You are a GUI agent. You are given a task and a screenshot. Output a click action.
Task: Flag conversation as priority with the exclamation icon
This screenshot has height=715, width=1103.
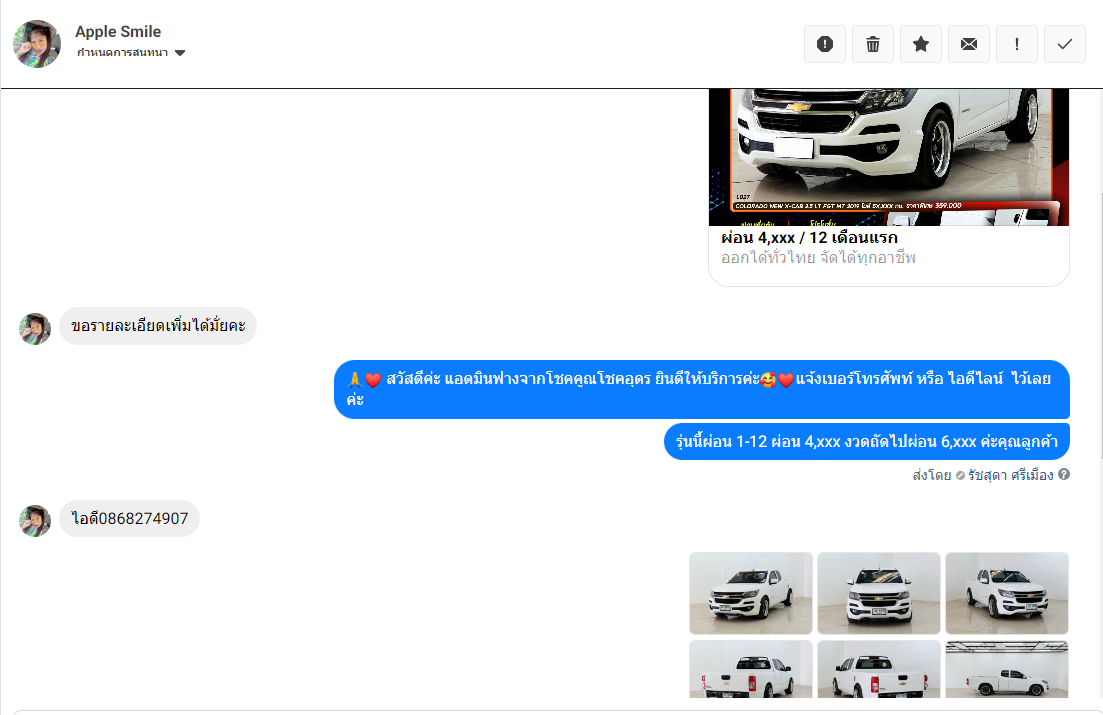[1016, 44]
